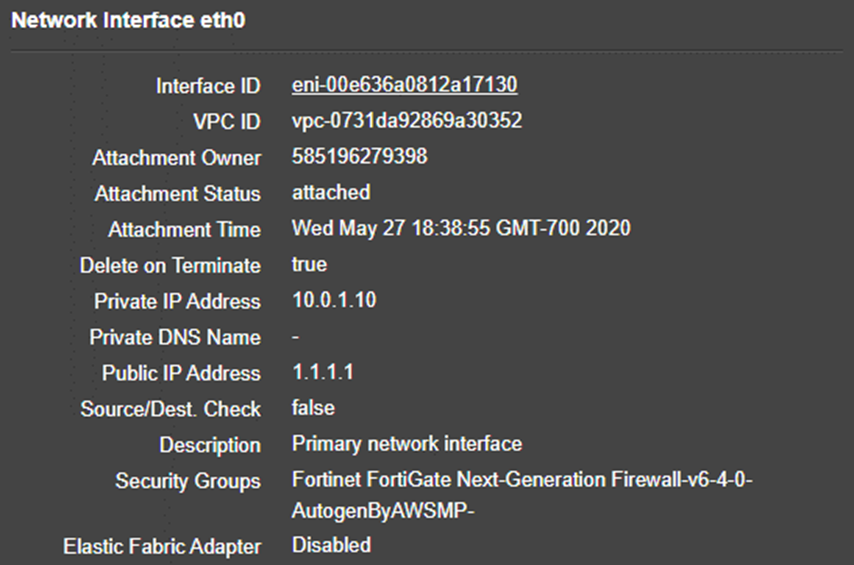Click the Attachment Status value attached

pos(331,192)
